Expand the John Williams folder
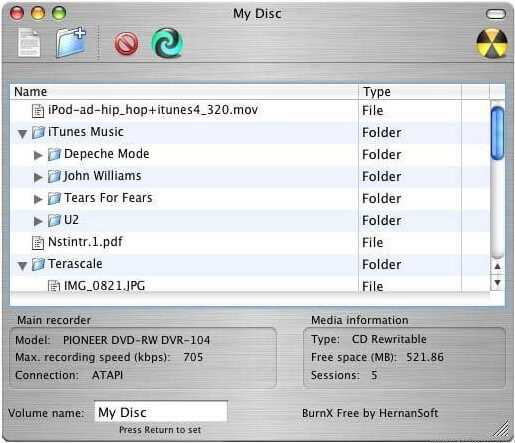Screen dimensions: 515x443 pyautogui.click(x=38, y=177)
